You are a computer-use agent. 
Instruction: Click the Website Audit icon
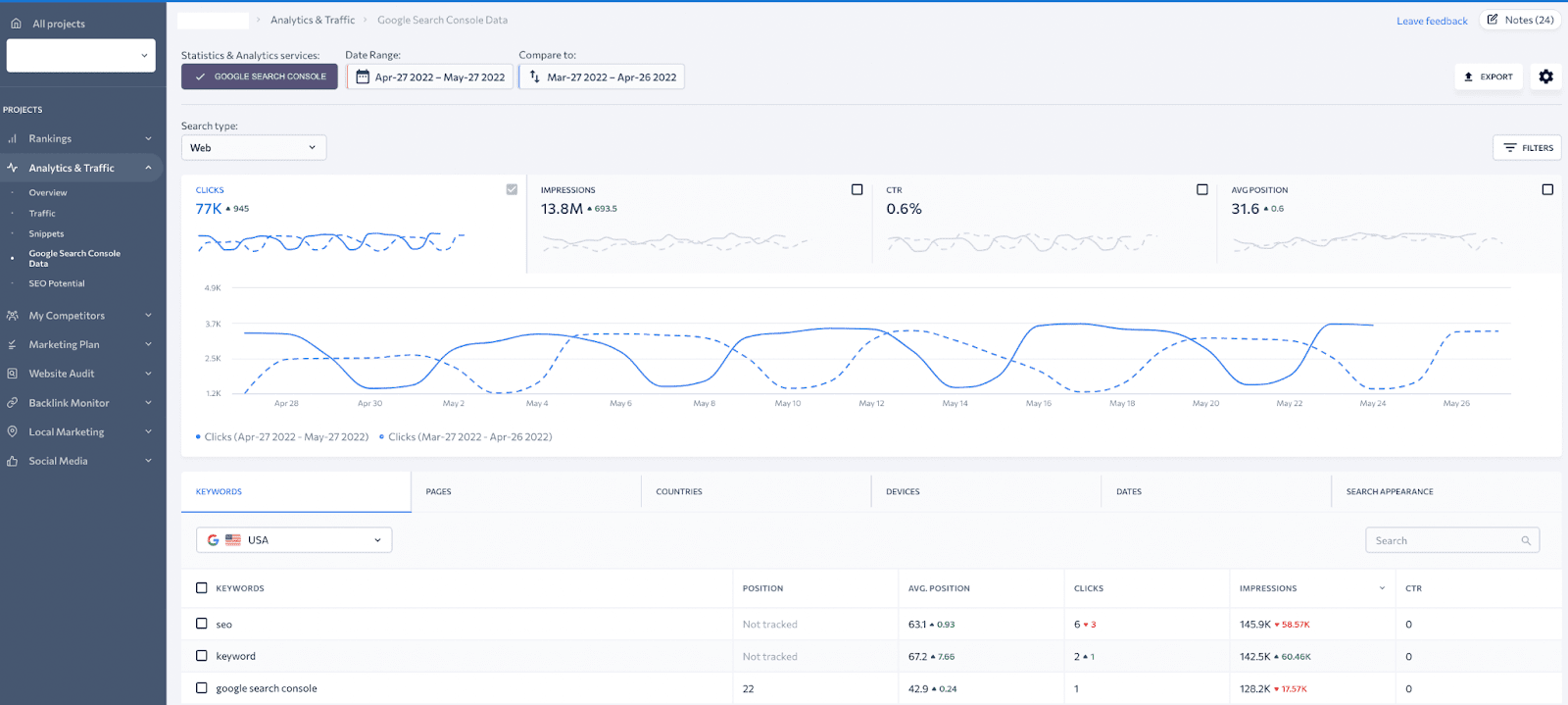pyautogui.click(x=12, y=374)
